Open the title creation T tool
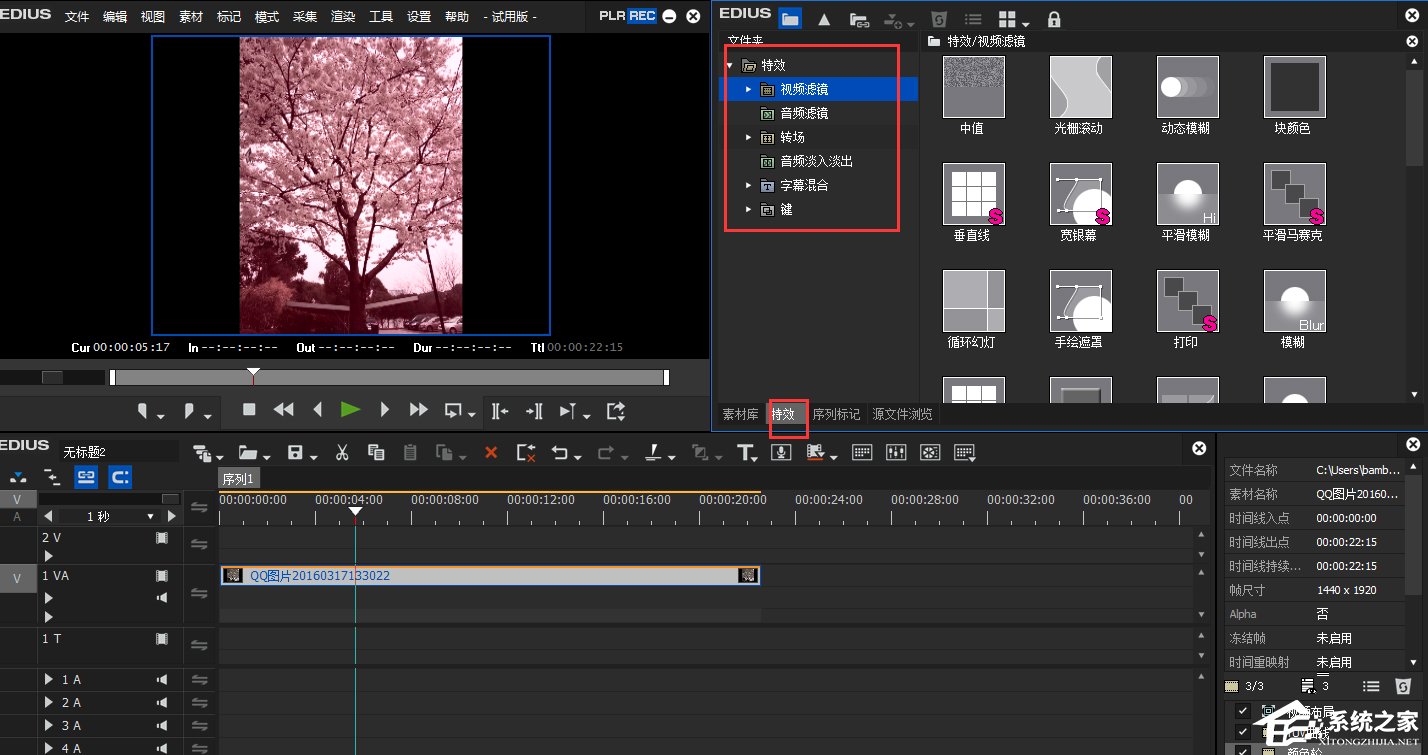 click(746, 453)
